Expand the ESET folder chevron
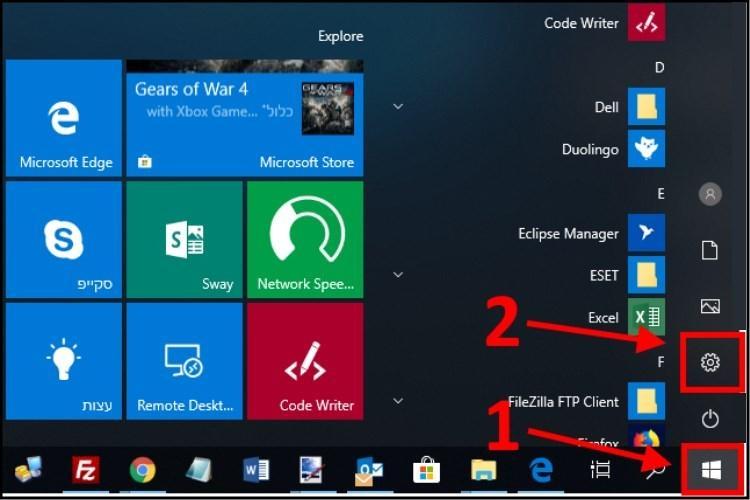Image resolution: width=750 pixels, height=500 pixels. (x=398, y=275)
